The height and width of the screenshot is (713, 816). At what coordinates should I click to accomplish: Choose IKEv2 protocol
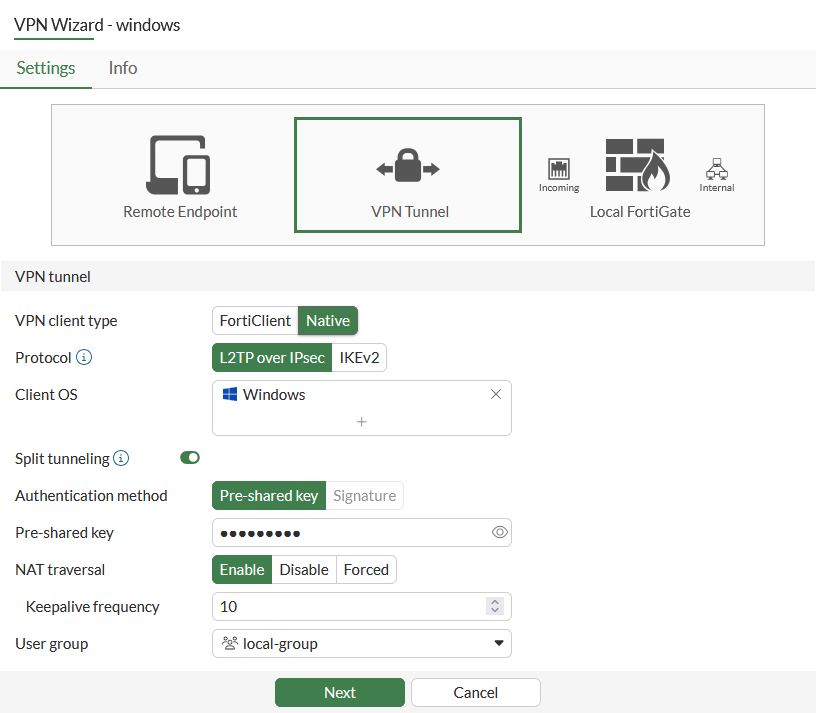[x=359, y=358]
